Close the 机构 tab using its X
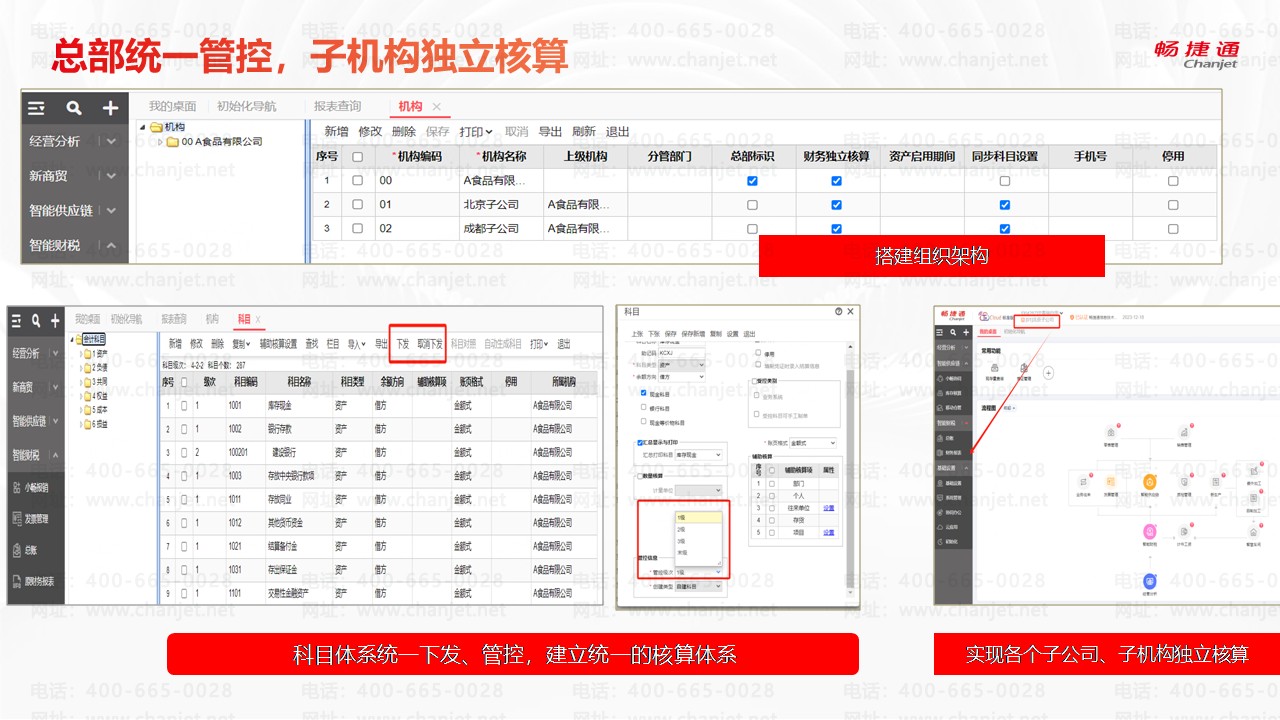Viewport: 1280px width, 720px height. [436, 107]
